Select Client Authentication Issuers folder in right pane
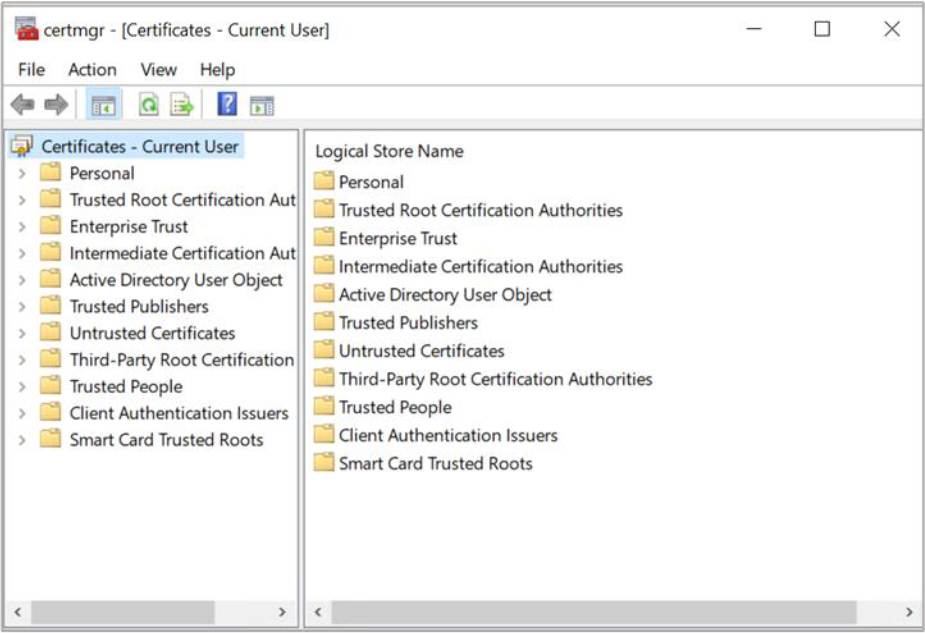Screen dimensions: 925x633 pyautogui.click(x=447, y=435)
